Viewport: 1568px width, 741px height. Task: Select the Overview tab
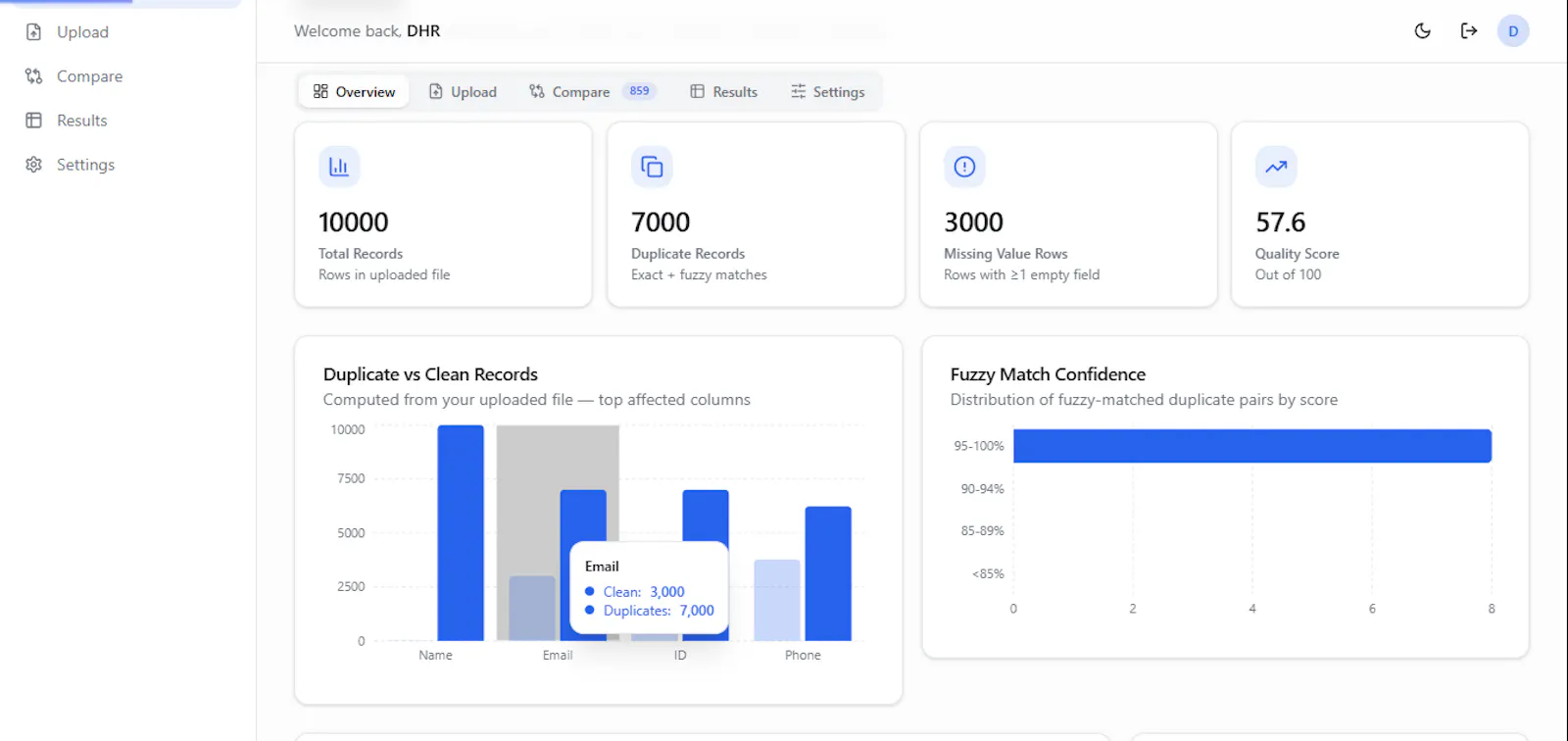(354, 92)
